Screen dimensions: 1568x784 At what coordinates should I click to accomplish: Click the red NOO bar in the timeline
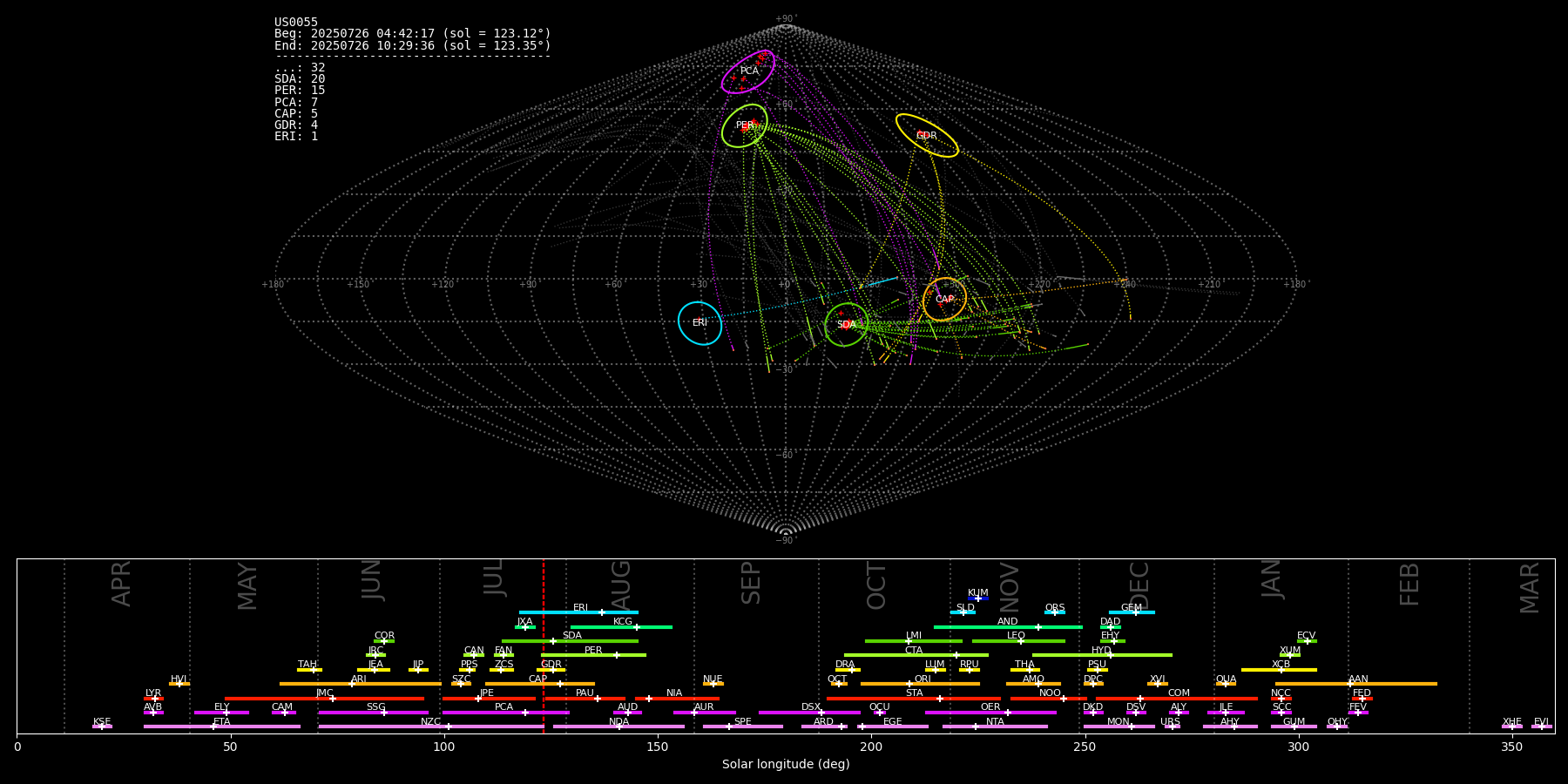1049,699
